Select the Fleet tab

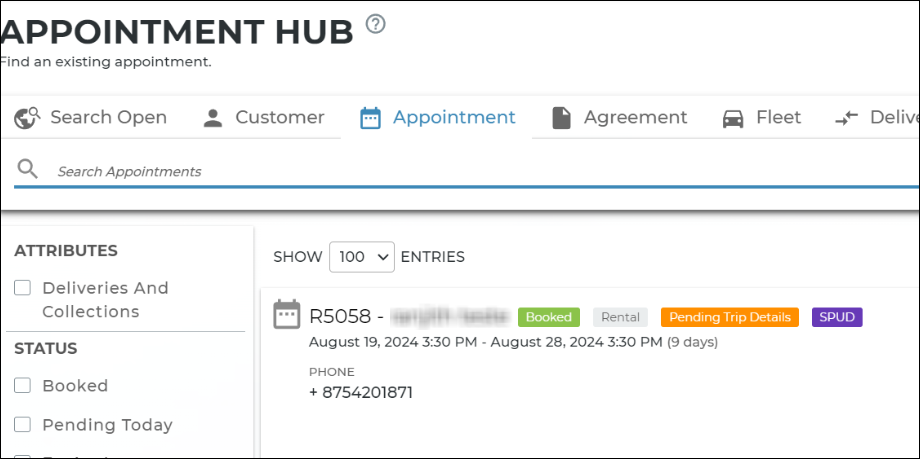pyautogui.click(x=778, y=118)
